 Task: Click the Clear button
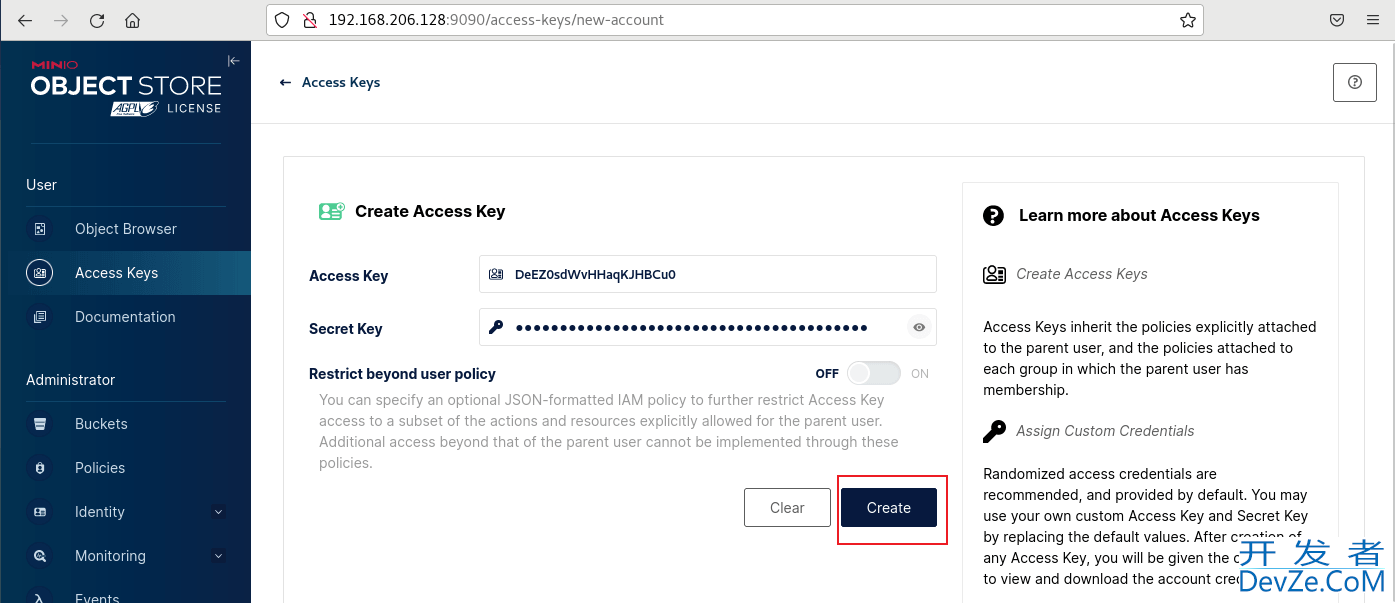(x=787, y=508)
